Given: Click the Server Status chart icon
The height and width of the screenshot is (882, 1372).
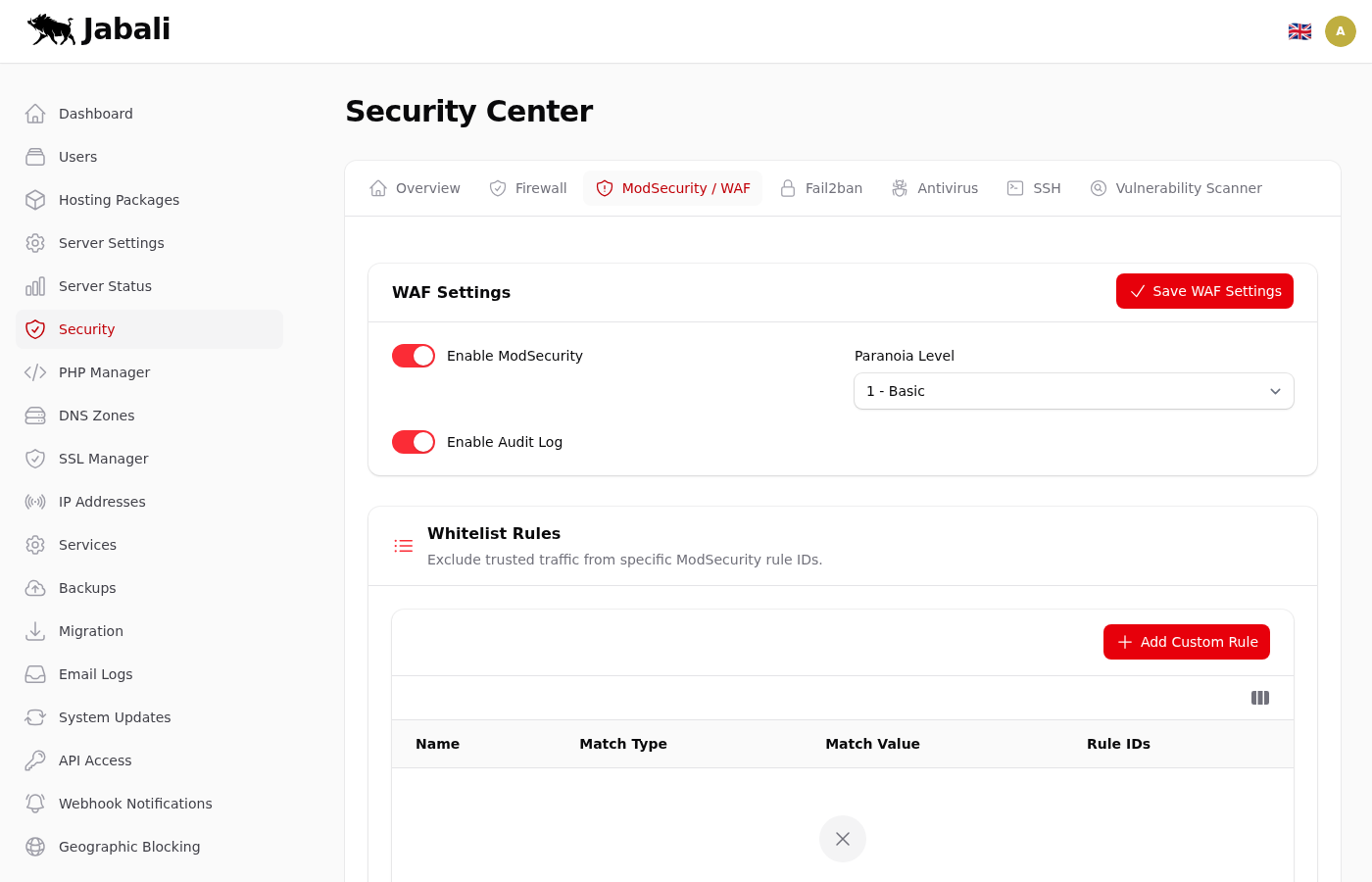Looking at the screenshot, I should (35, 286).
